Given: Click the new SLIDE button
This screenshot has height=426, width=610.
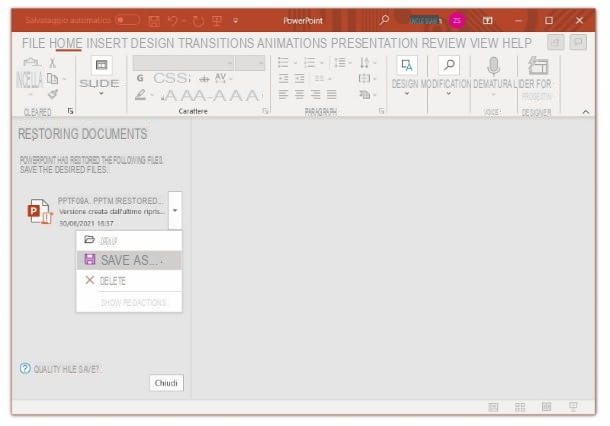Looking at the screenshot, I should pyautogui.click(x=101, y=65).
